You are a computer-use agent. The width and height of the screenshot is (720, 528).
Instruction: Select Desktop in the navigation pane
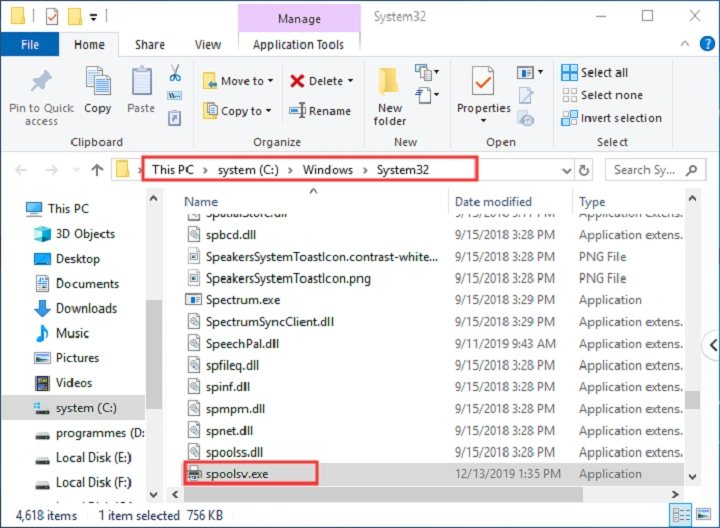77,259
